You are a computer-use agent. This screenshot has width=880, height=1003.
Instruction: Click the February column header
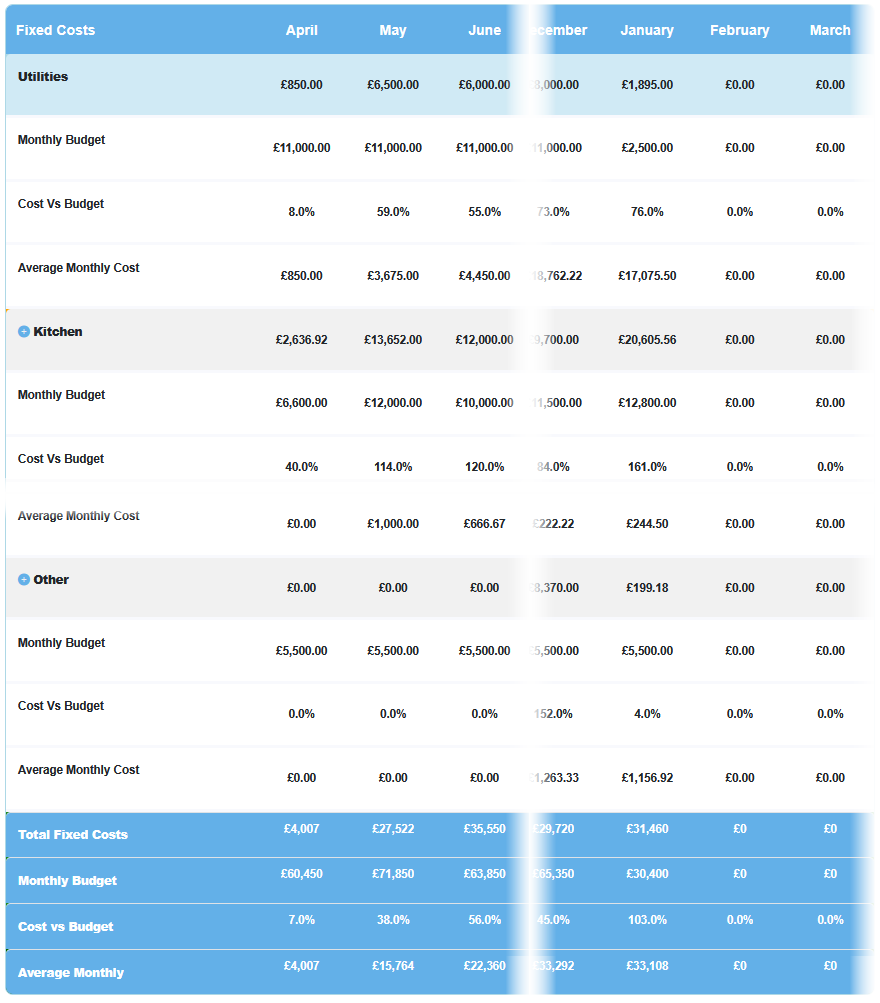pos(739,30)
